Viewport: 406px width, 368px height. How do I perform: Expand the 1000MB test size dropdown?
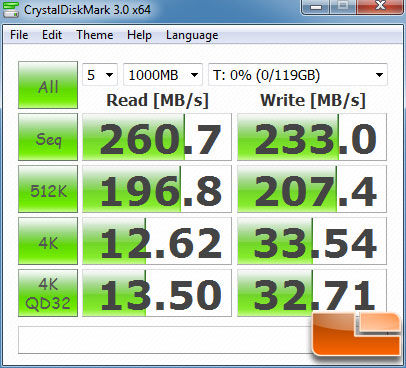pyautogui.click(x=163, y=75)
